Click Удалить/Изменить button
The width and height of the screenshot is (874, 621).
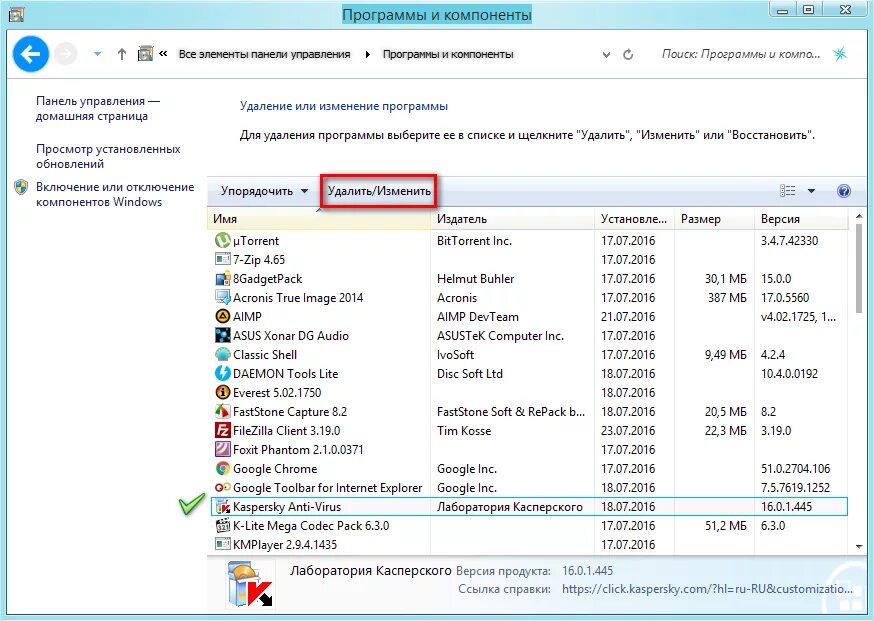379,191
